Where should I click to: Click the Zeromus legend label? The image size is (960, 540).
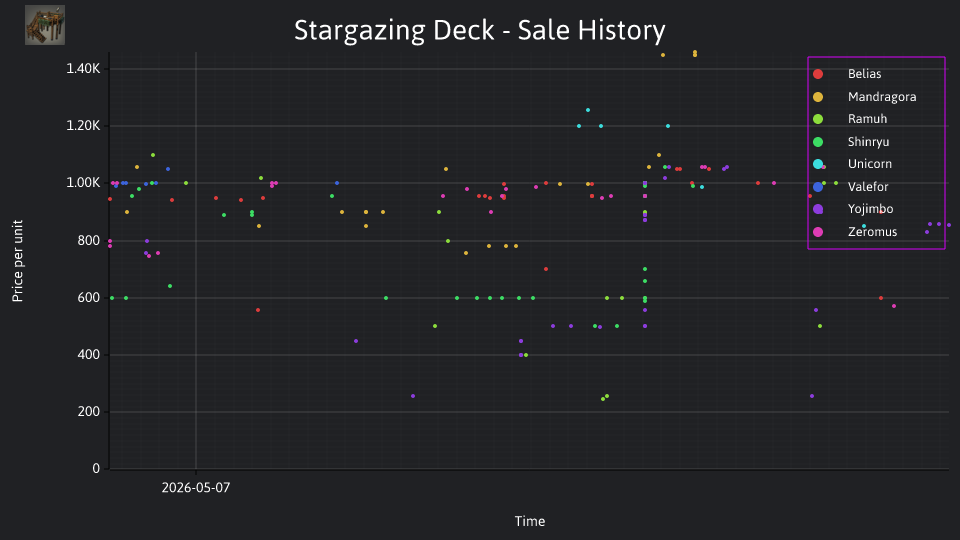click(x=872, y=231)
